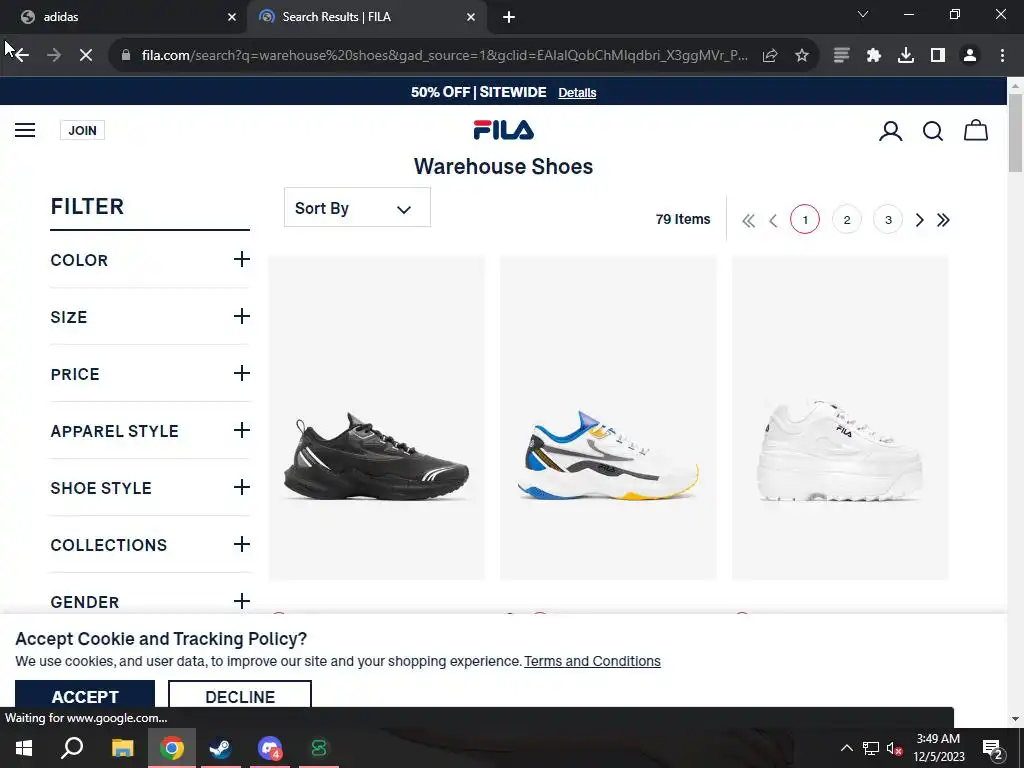Open Chrome profile avatar
This screenshot has width=1024, height=768.
[x=970, y=56]
